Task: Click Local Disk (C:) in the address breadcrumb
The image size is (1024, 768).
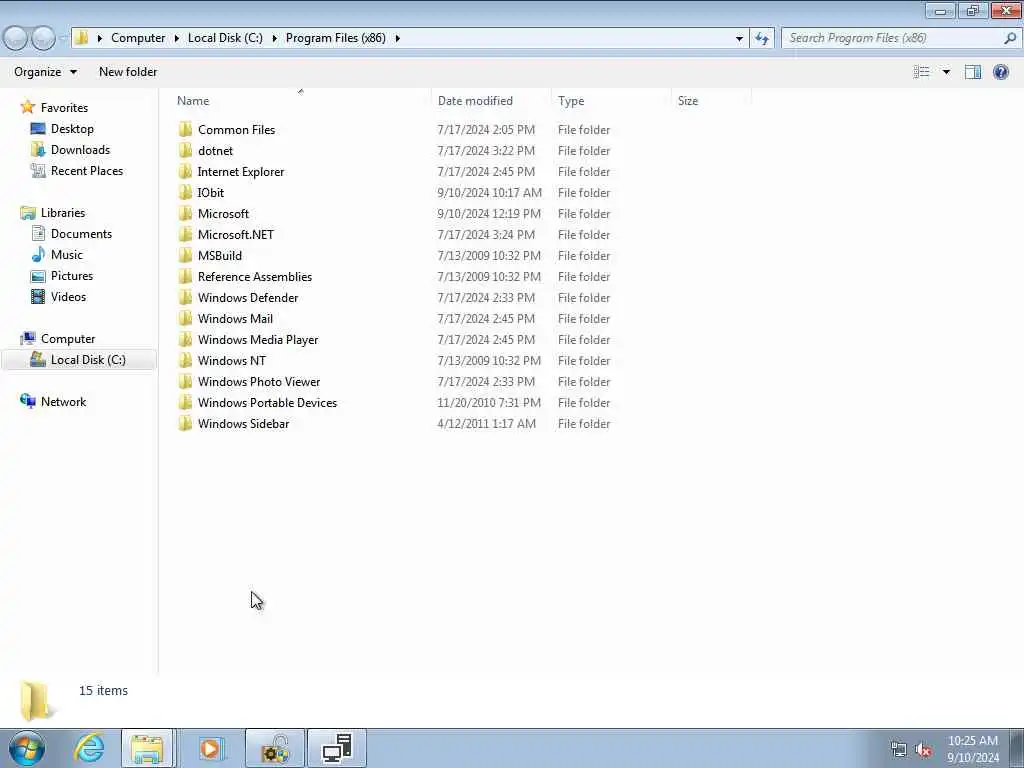Action: 225,38
